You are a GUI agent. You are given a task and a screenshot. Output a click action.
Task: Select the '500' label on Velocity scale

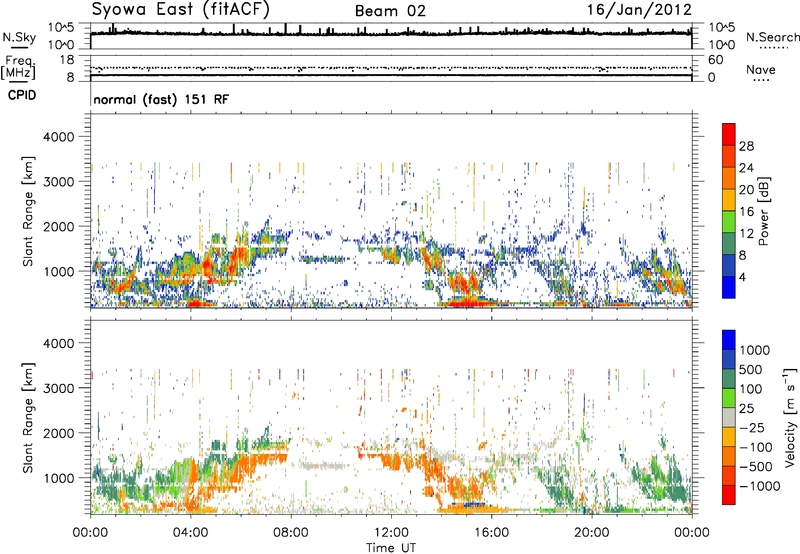tap(751, 369)
